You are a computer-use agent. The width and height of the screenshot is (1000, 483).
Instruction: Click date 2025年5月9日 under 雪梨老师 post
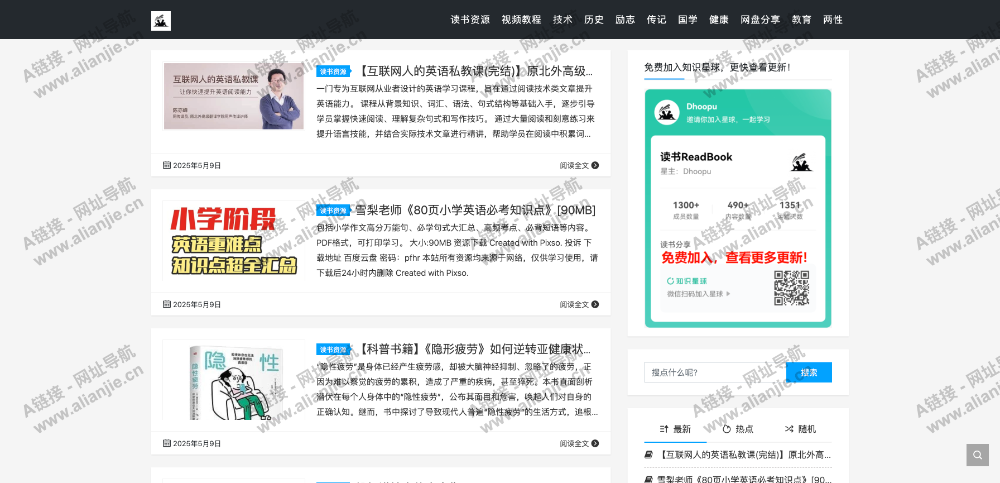pyautogui.click(x=197, y=304)
